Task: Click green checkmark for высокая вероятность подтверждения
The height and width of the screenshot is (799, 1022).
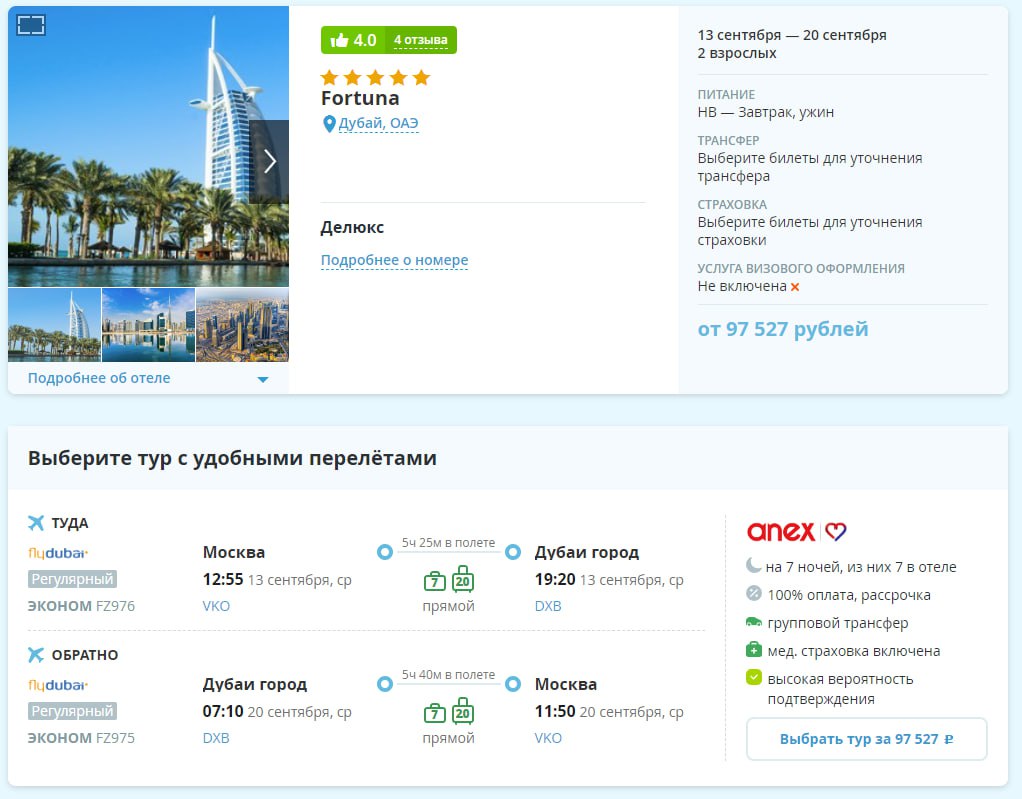Action: pos(754,679)
